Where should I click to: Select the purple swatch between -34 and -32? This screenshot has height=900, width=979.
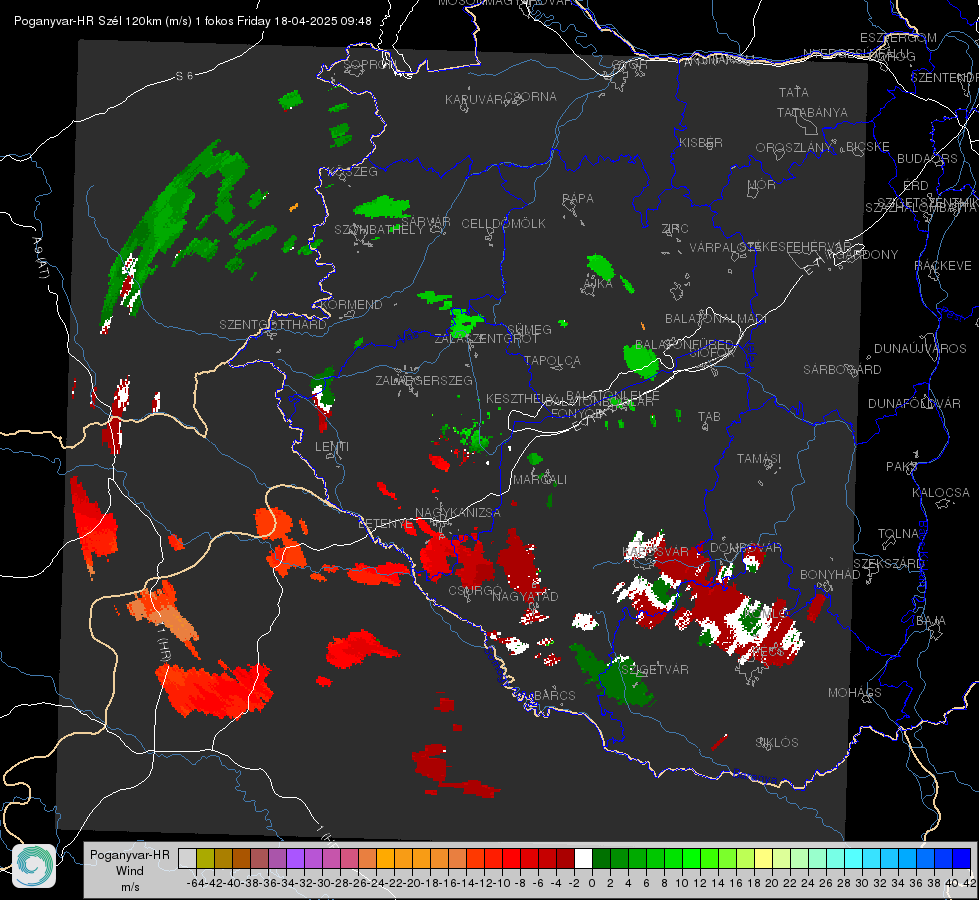[295, 859]
